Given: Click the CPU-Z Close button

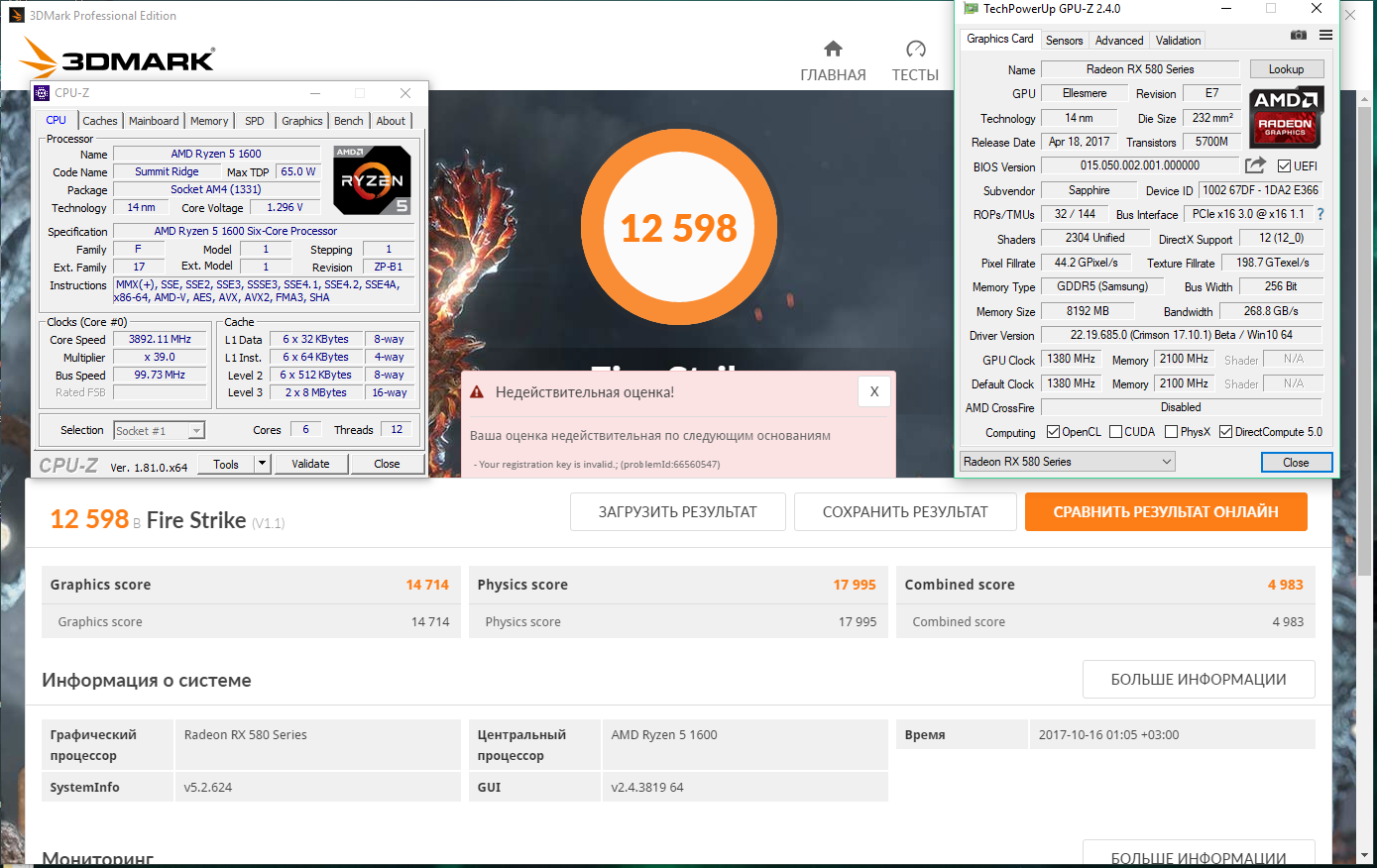Looking at the screenshot, I should [387, 464].
